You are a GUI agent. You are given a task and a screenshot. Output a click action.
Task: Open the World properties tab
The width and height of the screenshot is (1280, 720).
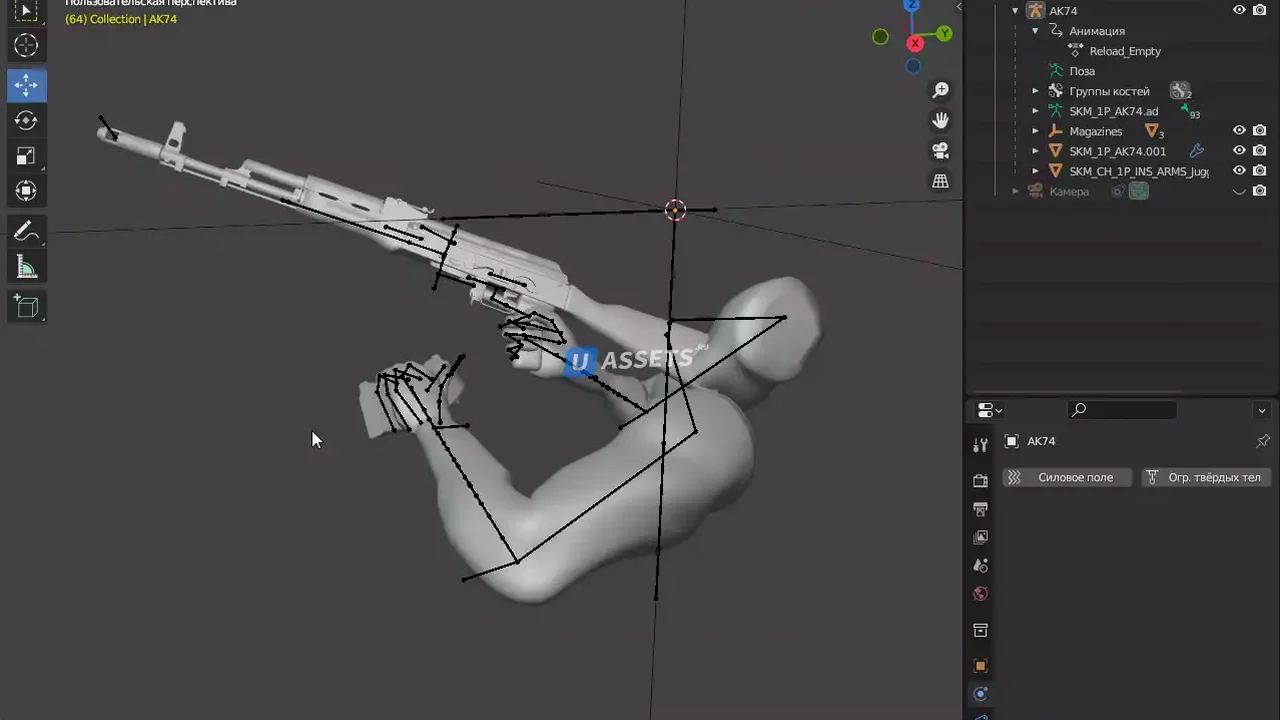click(x=980, y=594)
